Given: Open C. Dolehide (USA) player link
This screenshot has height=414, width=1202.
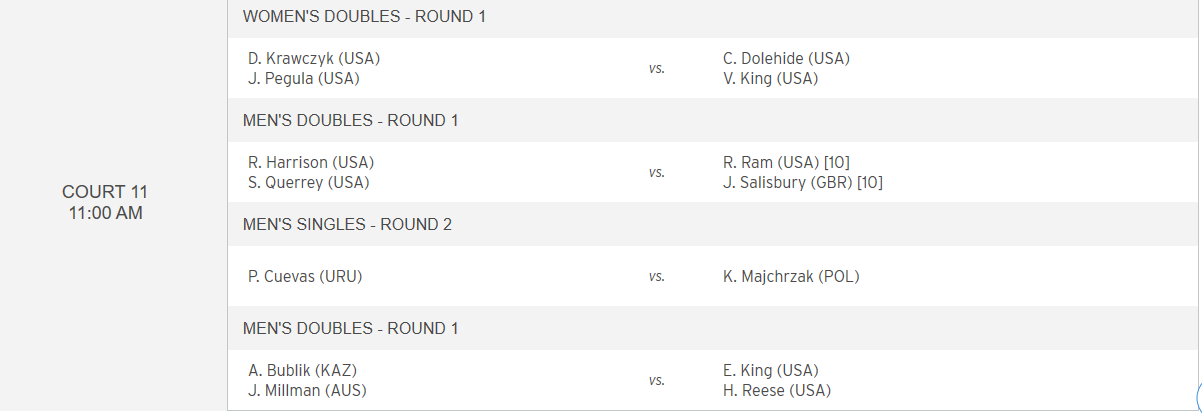Looking at the screenshot, I should point(786,58).
